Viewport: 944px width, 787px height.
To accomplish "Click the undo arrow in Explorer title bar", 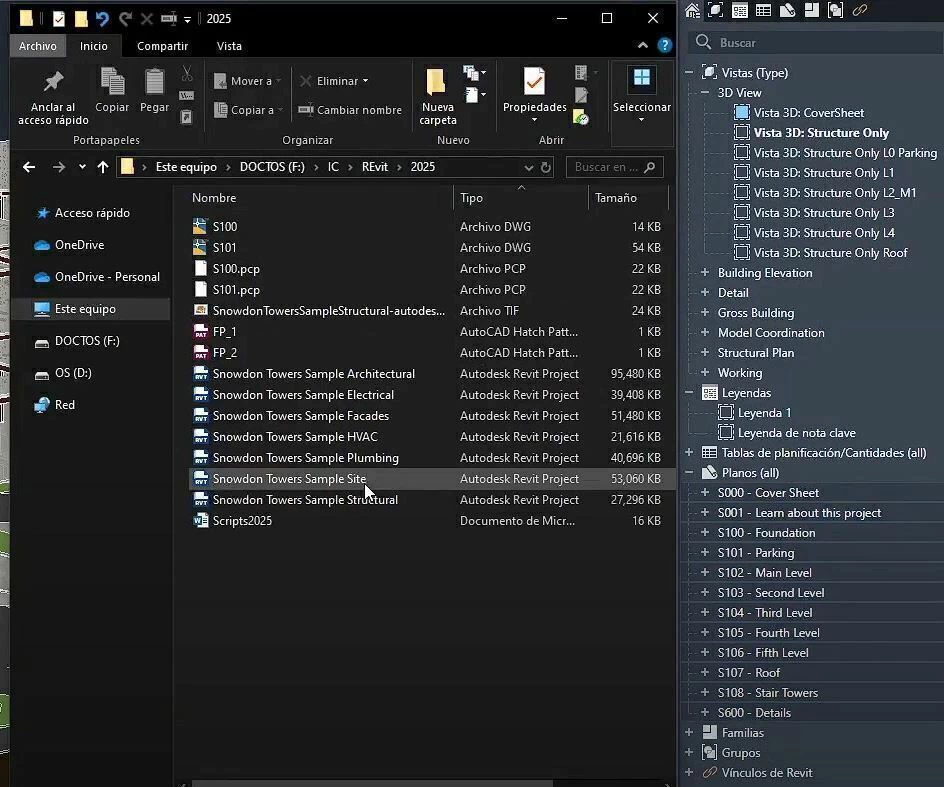I will [102, 19].
